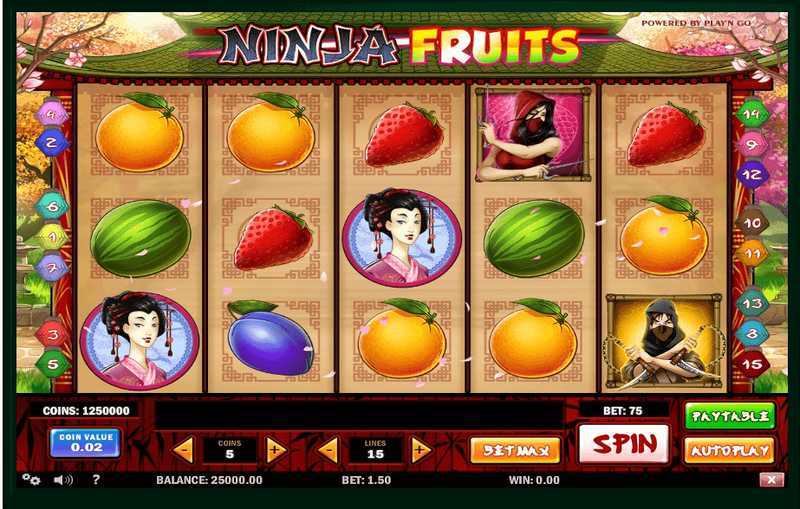Close the game with the X button
The width and height of the screenshot is (800, 509).
(x=771, y=479)
